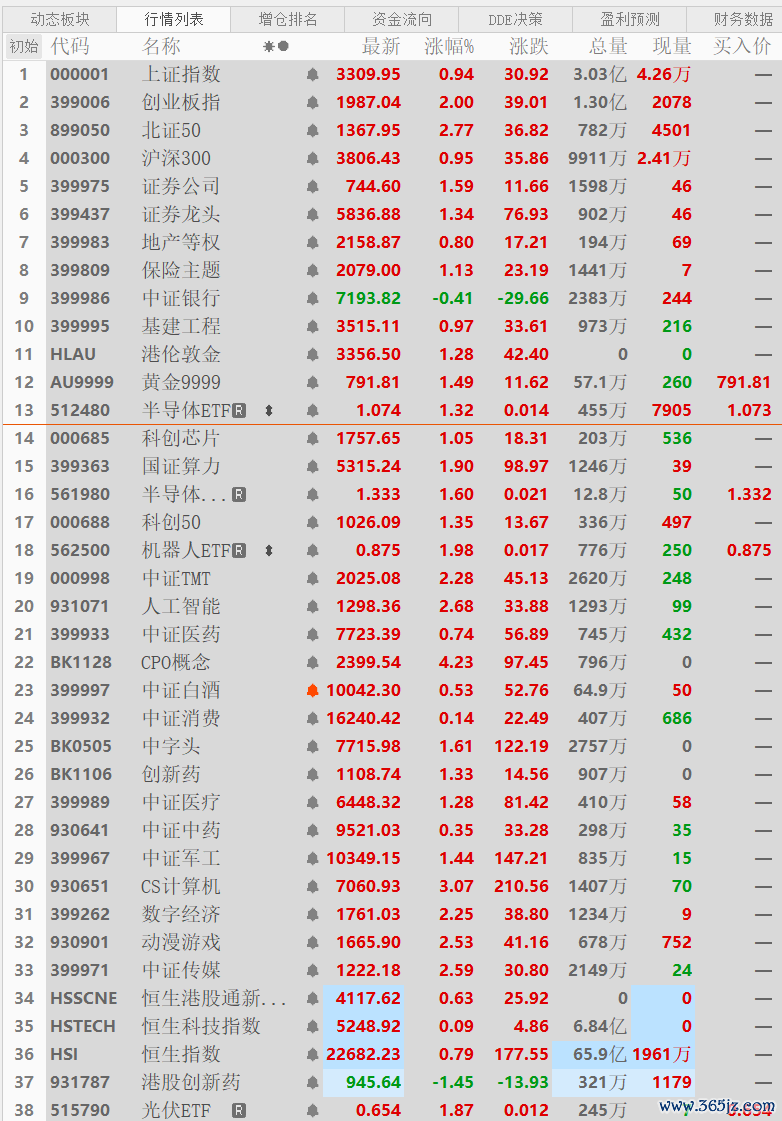The image size is (782, 1121).
Task: Select code 399006 in row 2
Action: pos(80,102)
